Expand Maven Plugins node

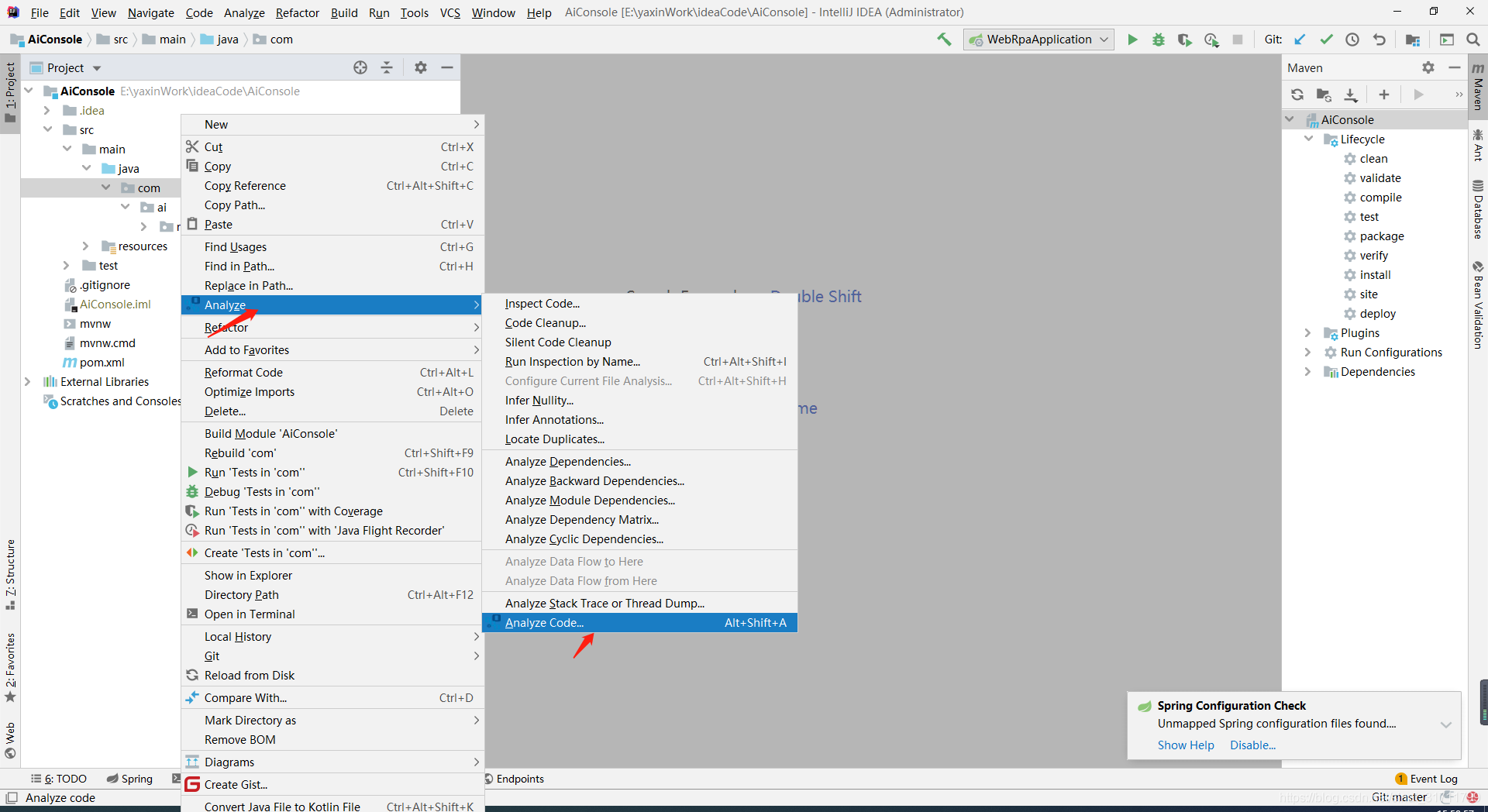[1309, 332]
